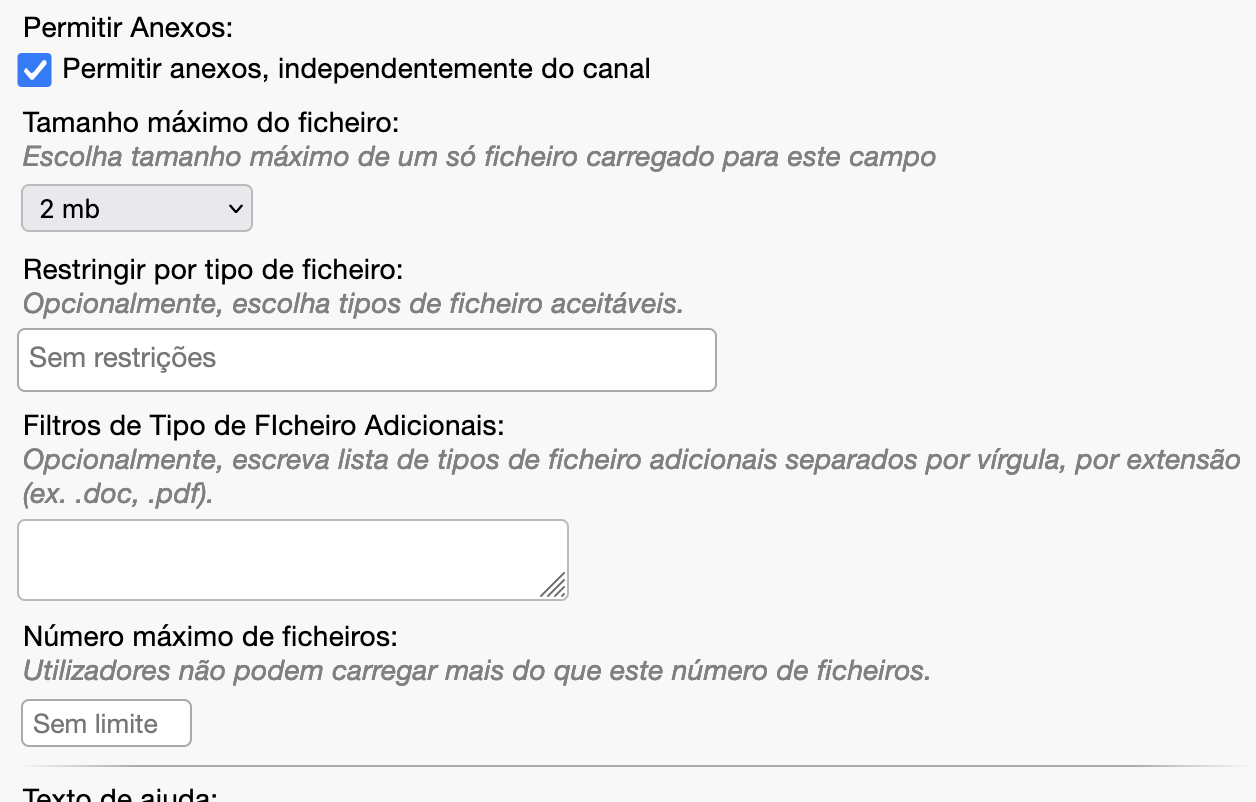Click the 'Permitir anexos, independentemente do canal' label
The height and width of the screenshot is (802, 1256).
coord(356,69)
